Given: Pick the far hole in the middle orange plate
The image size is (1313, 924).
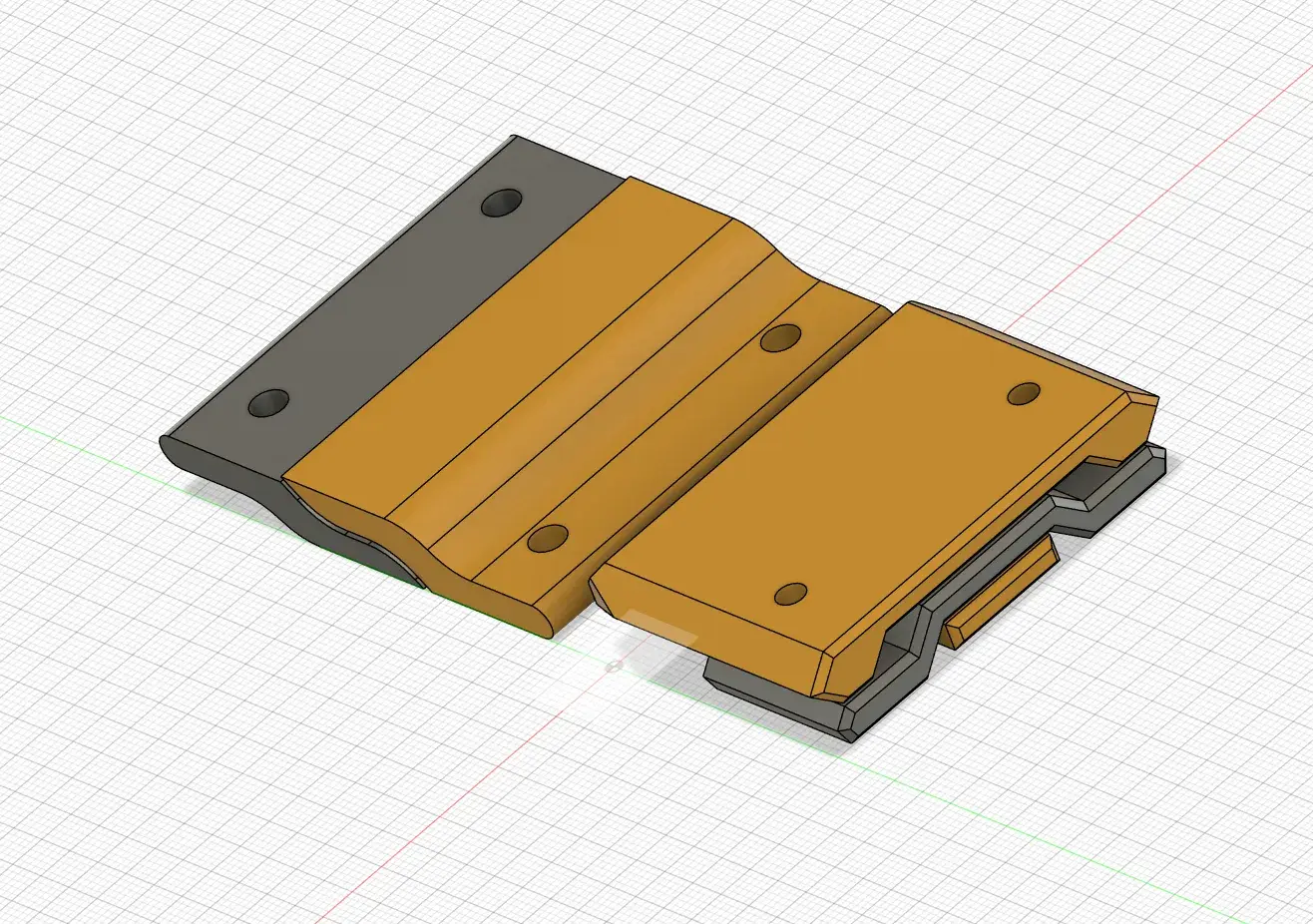Looking at the screenshot, I should [781, 338].
